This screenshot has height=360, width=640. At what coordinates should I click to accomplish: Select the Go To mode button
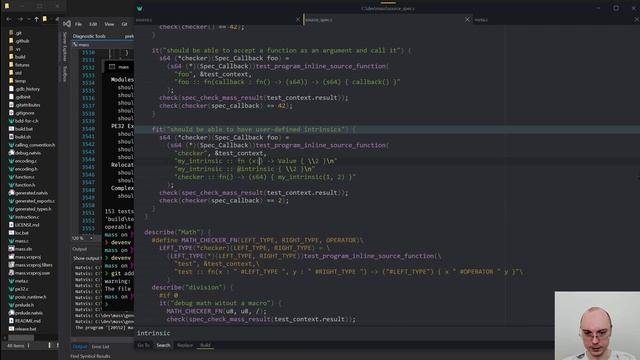(143, 345)
